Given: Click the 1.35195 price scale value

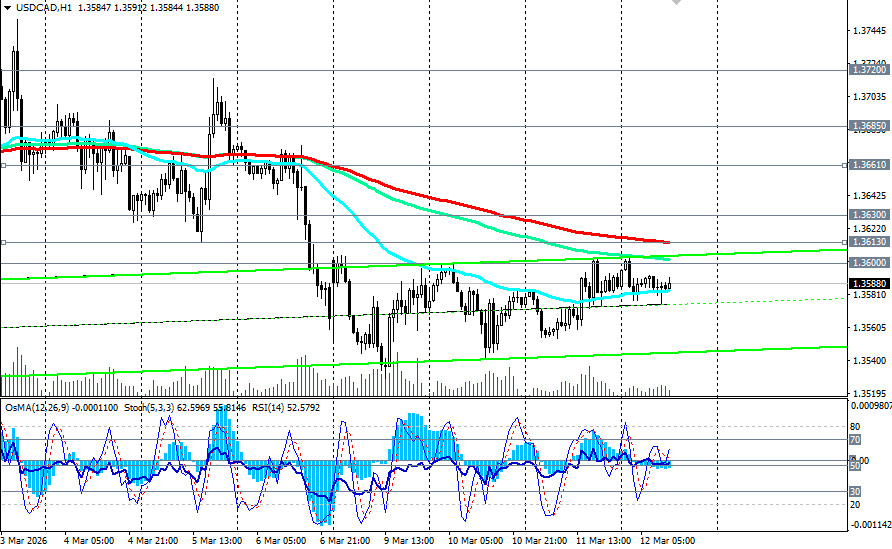Looking at the screenshot, I should click(x=870, y=394).
